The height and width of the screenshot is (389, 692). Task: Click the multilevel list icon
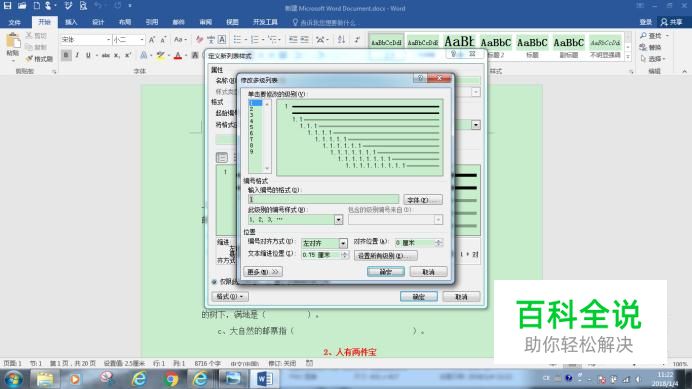click(x=272, y=40)
